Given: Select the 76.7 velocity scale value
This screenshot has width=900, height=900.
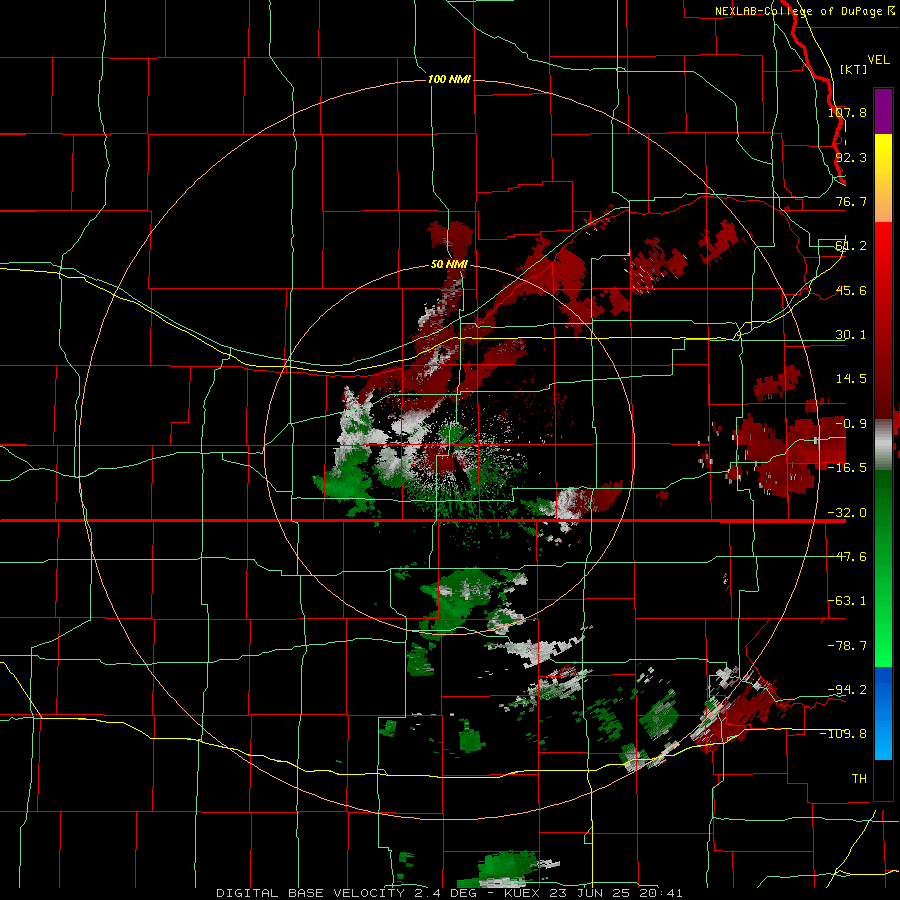Looking at the screenshot, I should click(x=851, y=201).
